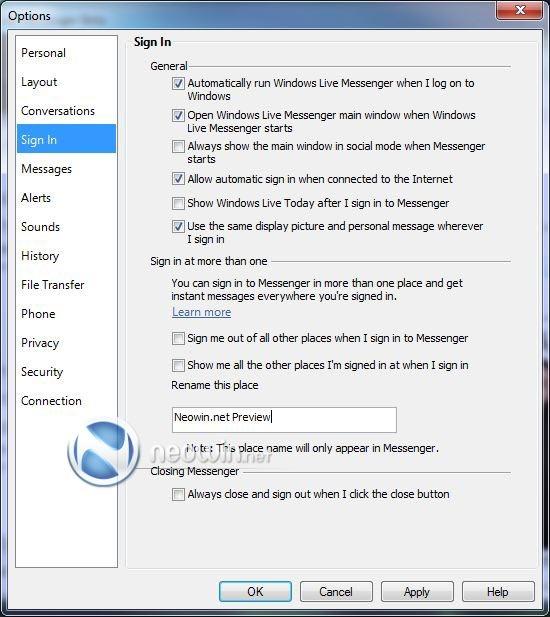
Task: Check sign me out of all other places
Action: pos(178,338)
